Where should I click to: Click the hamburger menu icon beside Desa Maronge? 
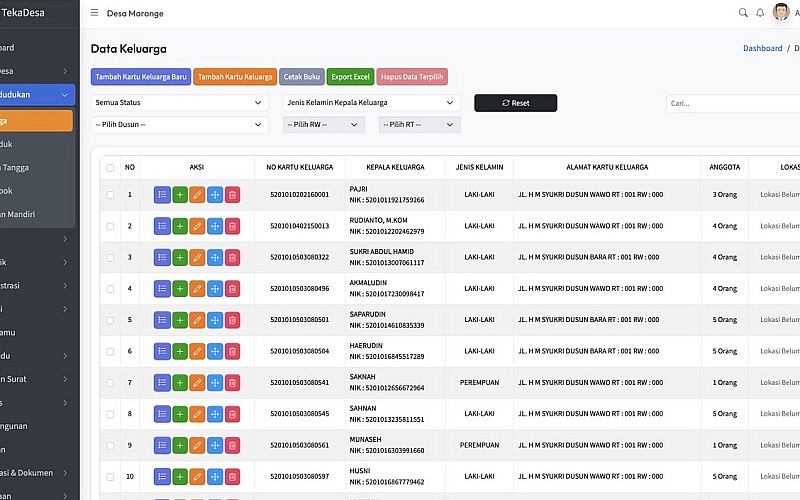click(x=95, y=13)
